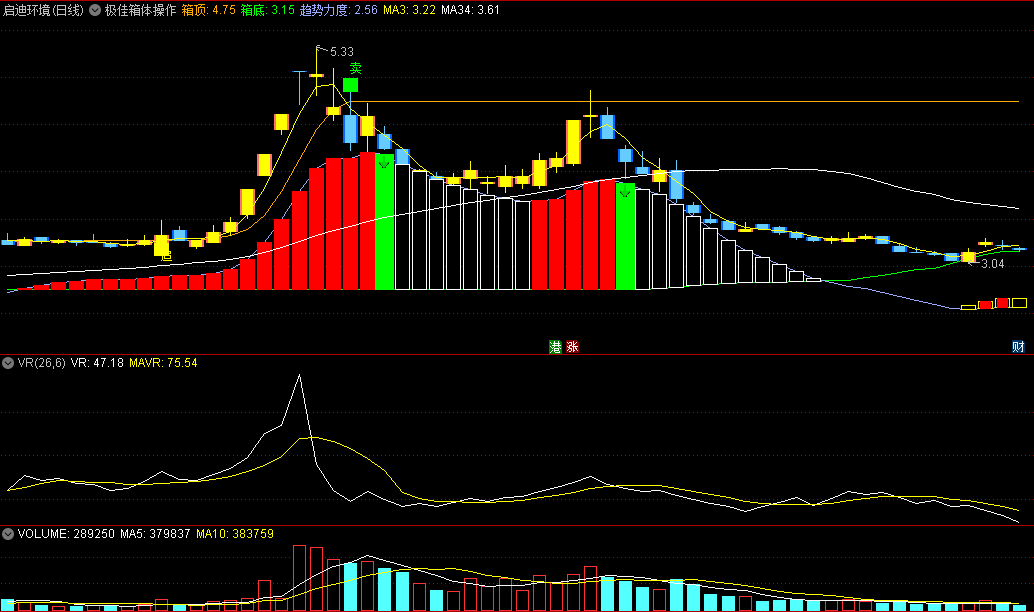Click the 趋势力度: 2.56 value
Image resolution: width=1034 pixels, height=612 pixels.
pos(339,10)
